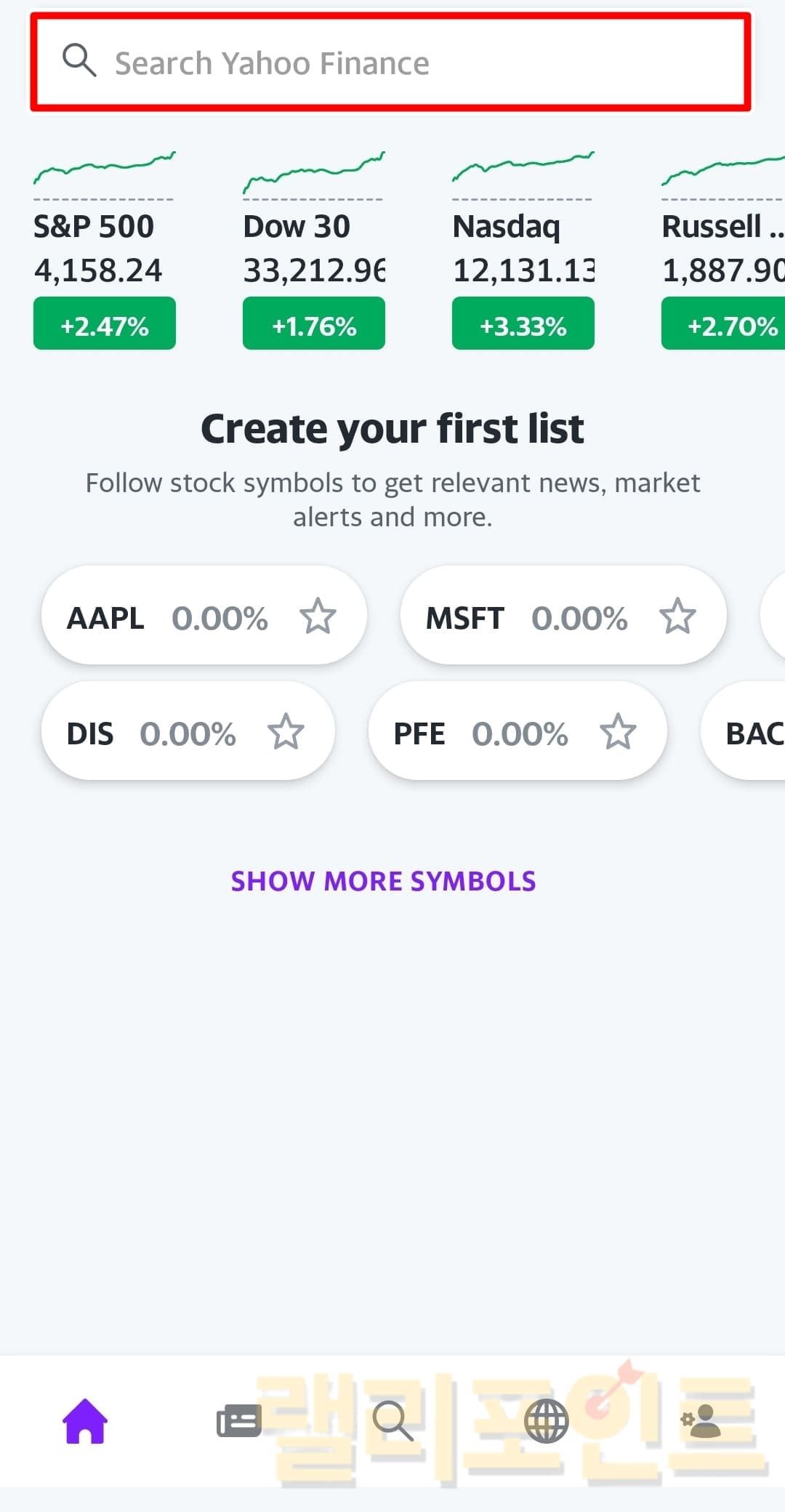Viewport: 785px width, 1512px height.
Task: Open account settings person icon
Action: pos(701,1420)
